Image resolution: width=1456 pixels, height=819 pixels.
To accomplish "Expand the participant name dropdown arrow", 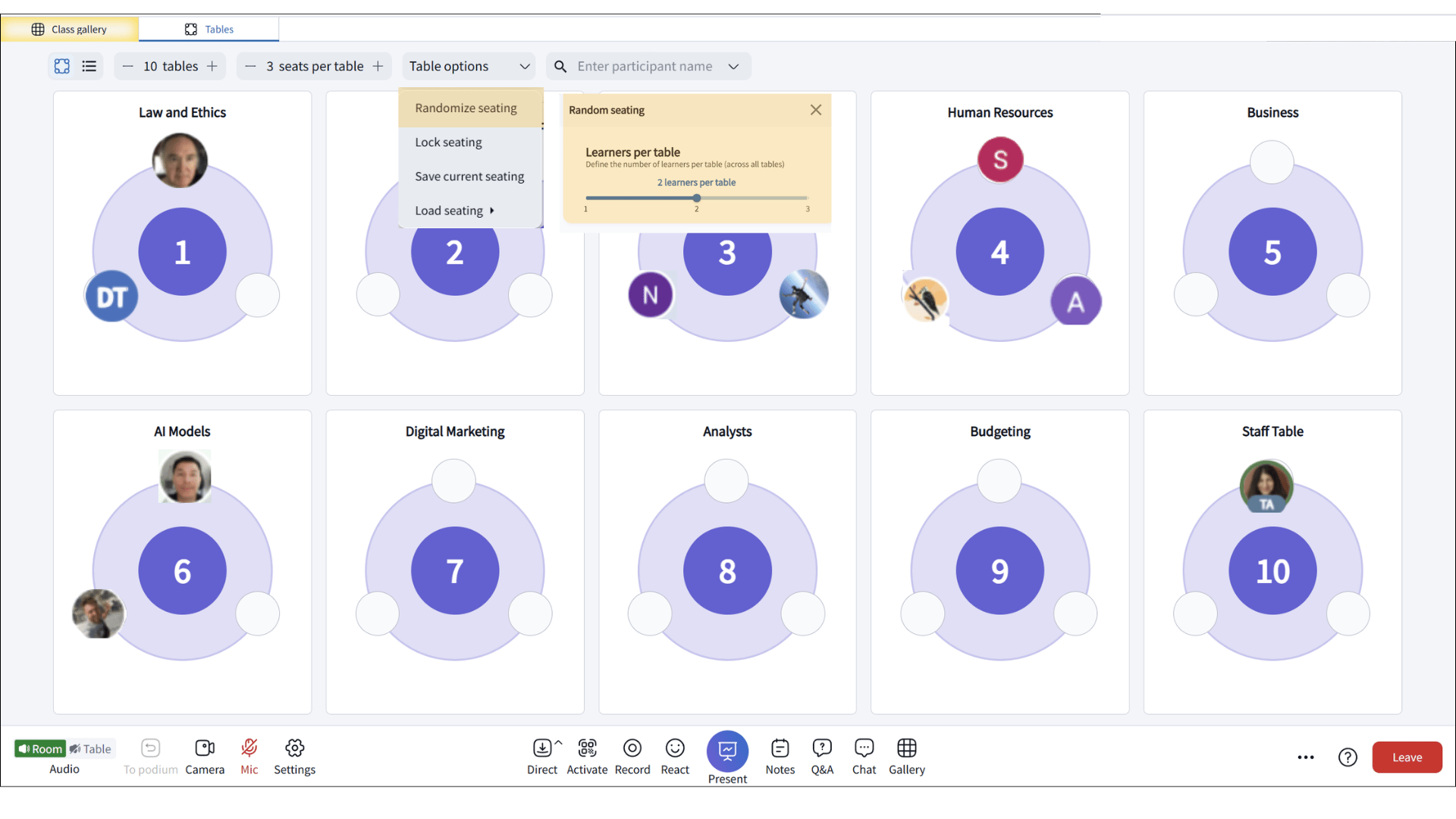I will click(x=733, y=67).
